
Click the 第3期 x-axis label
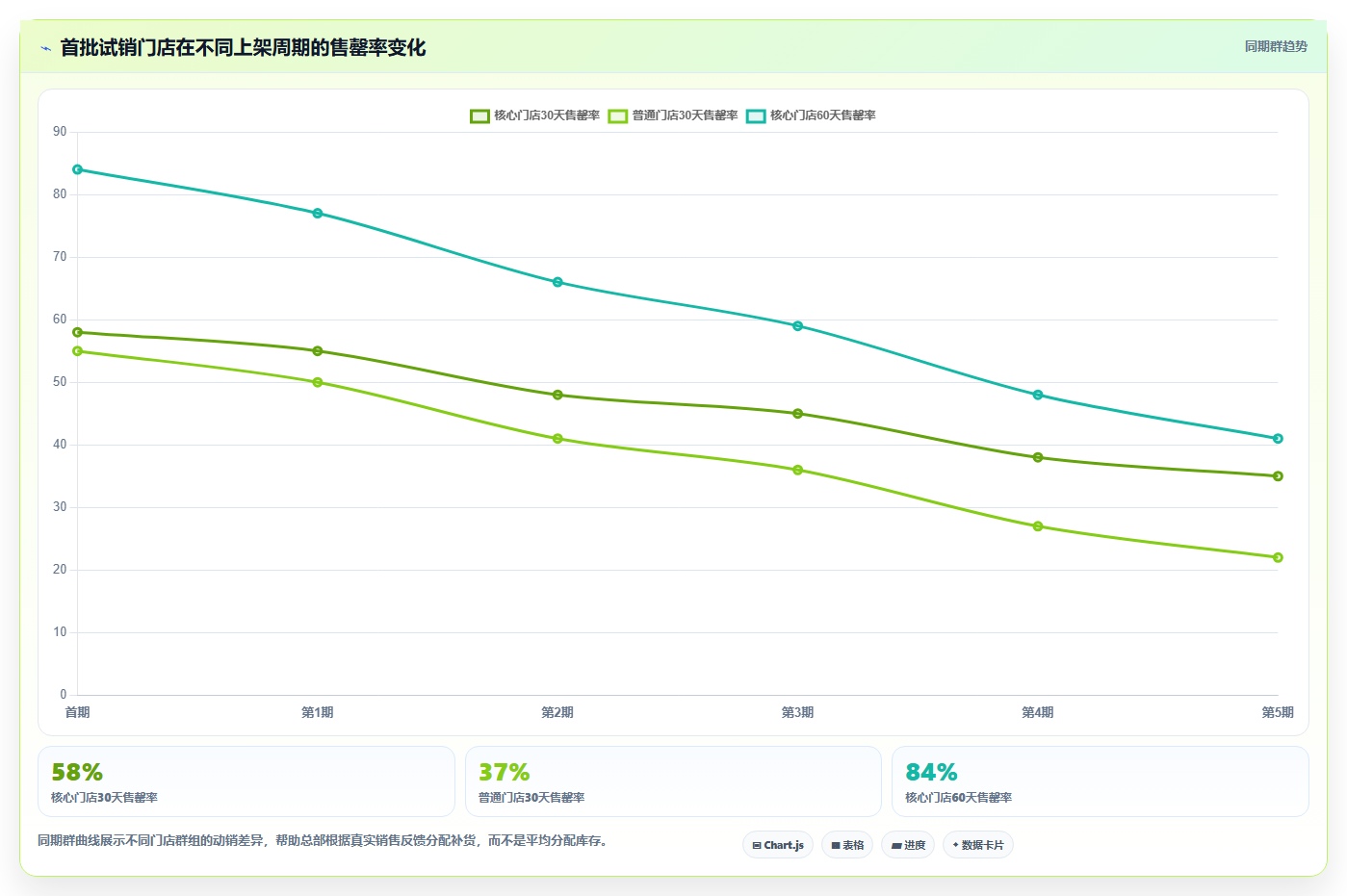(798, 712)
